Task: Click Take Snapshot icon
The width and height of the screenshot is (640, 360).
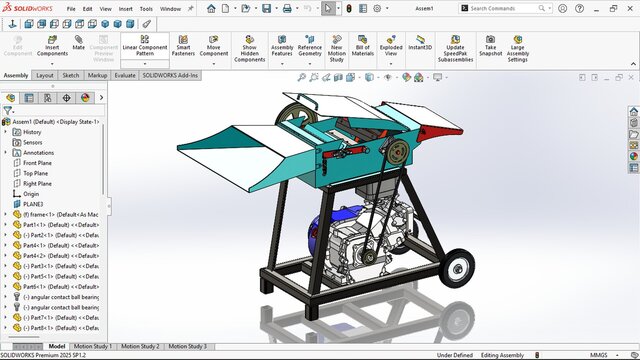Action: point(491,40)
